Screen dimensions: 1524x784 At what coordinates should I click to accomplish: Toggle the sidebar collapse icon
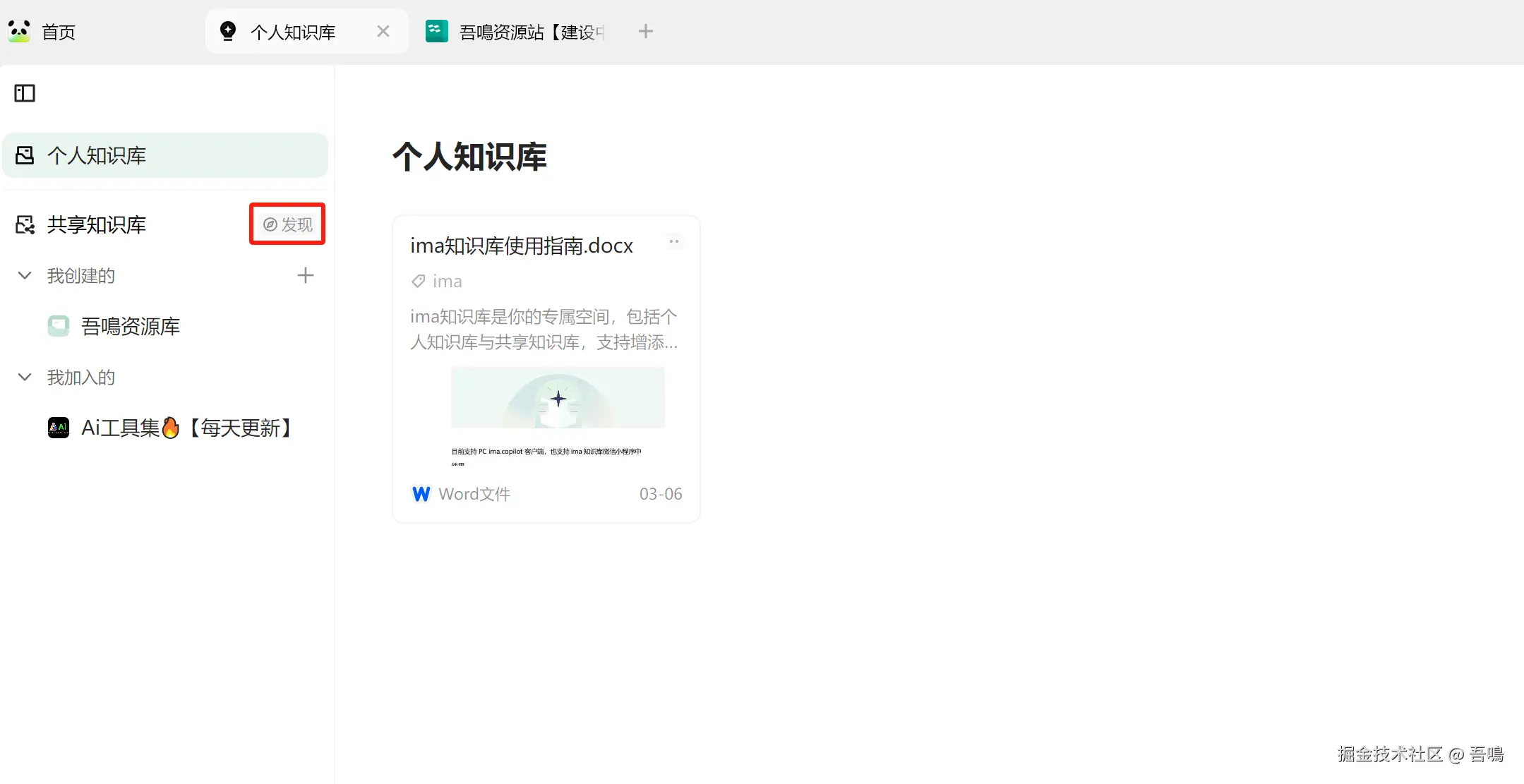coord(25,93)
